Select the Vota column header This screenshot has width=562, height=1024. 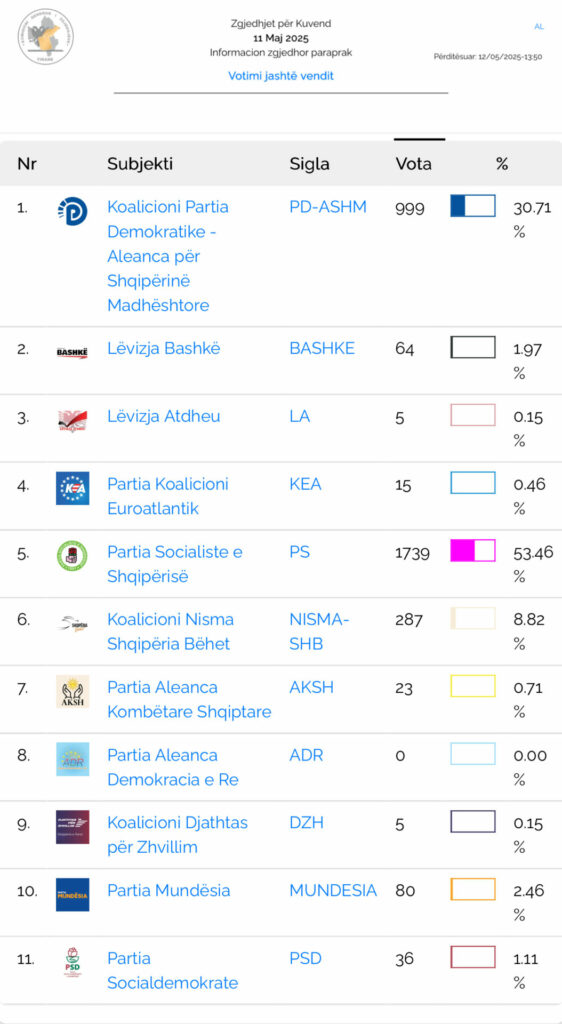click(x=413, y=163)
